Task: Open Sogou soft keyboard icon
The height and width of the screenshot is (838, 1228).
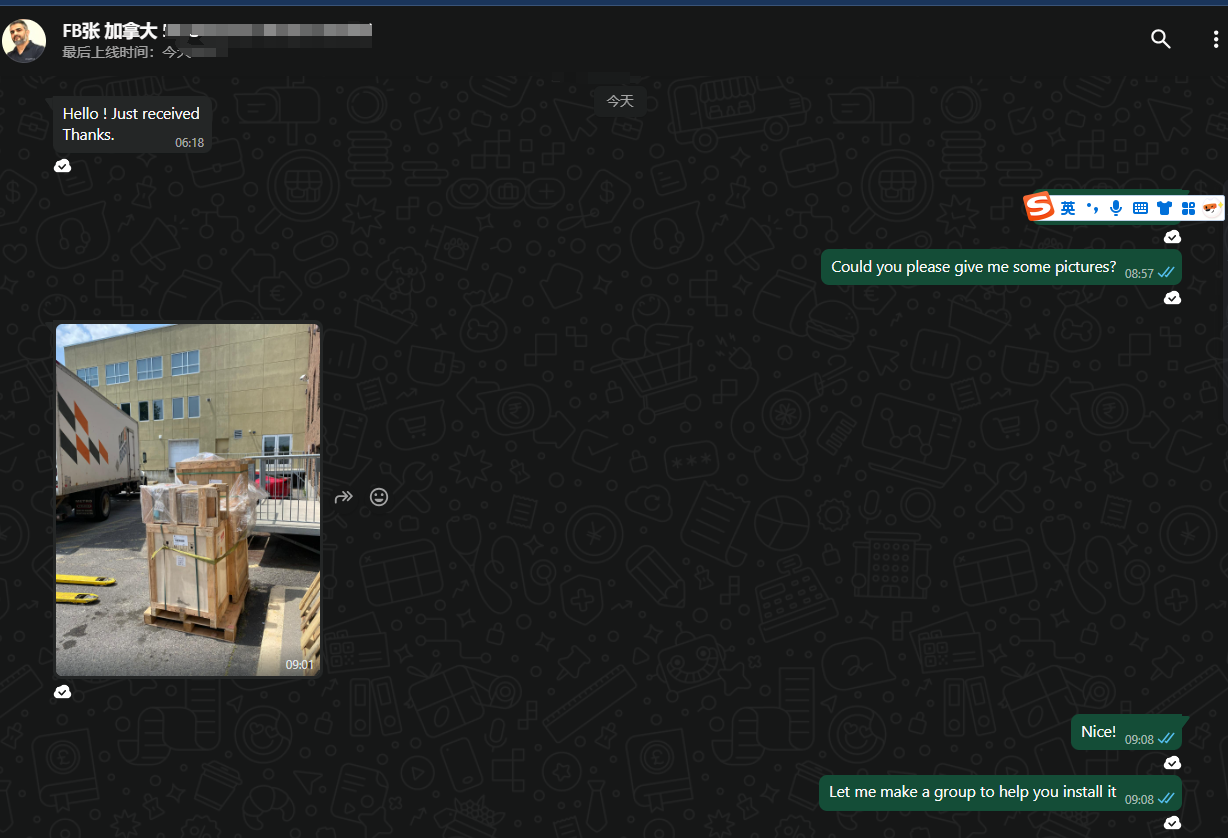Action: point(1140,208)
